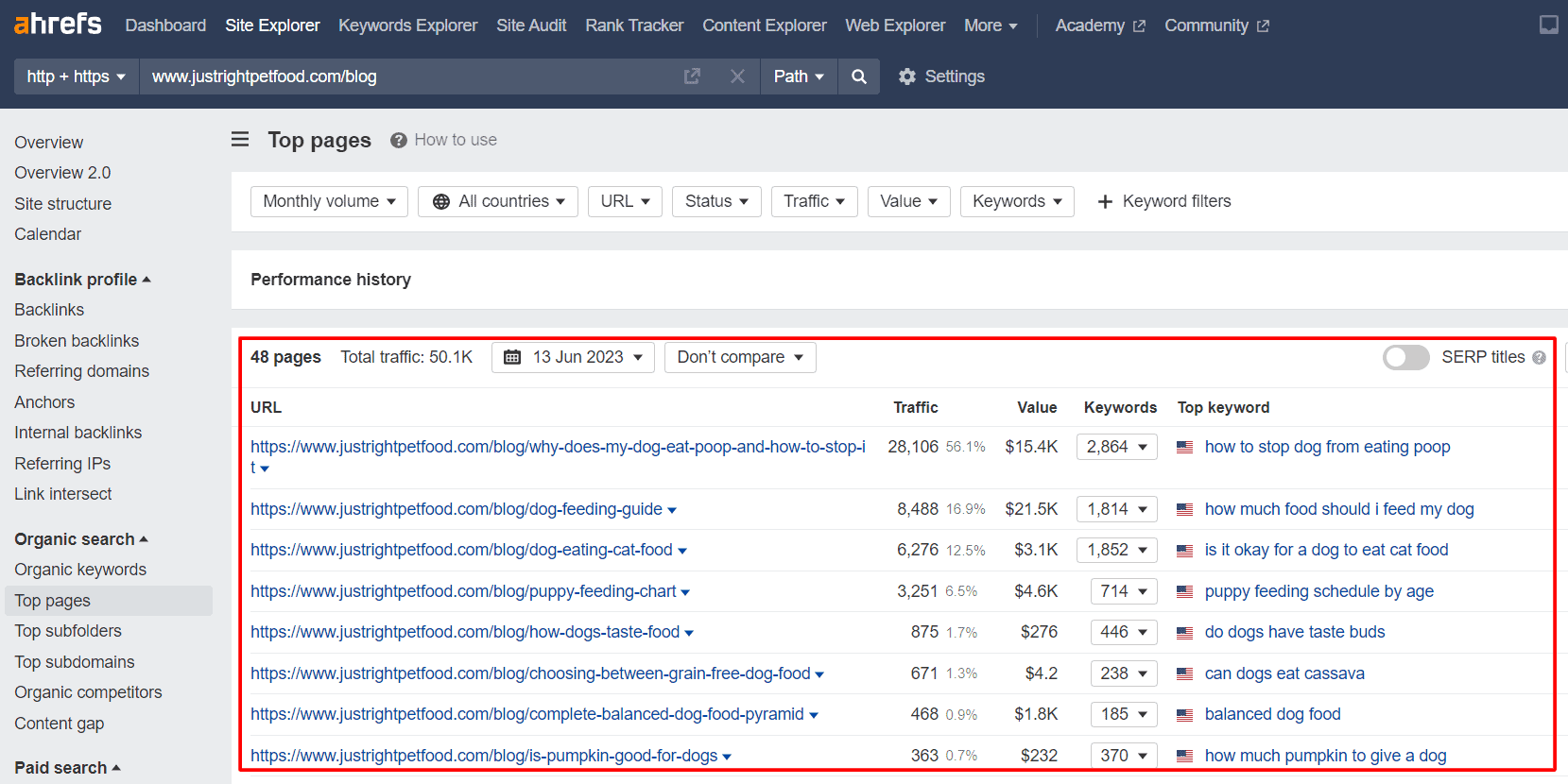Open the puppy-feeding-chart URL link
The image size is (1568, 784).
click(x=463, y=591)
